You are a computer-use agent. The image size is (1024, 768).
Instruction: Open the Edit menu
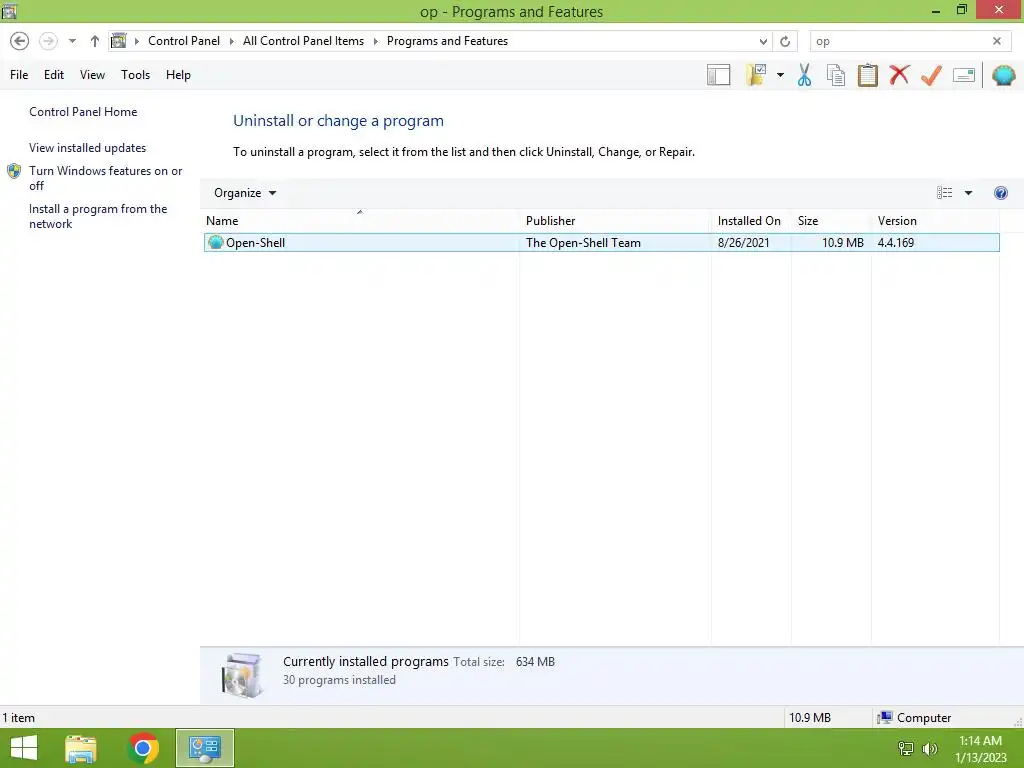[54, 75]
